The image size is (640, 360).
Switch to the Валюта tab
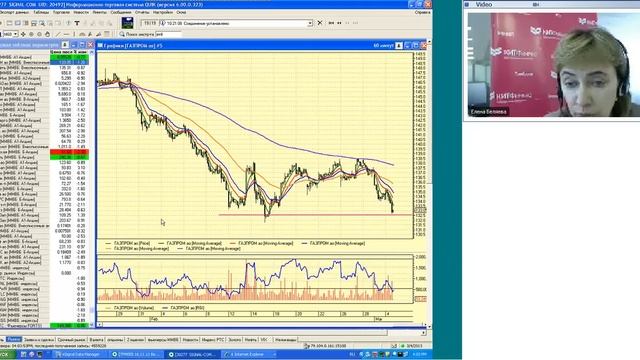[x=96, y=340]
